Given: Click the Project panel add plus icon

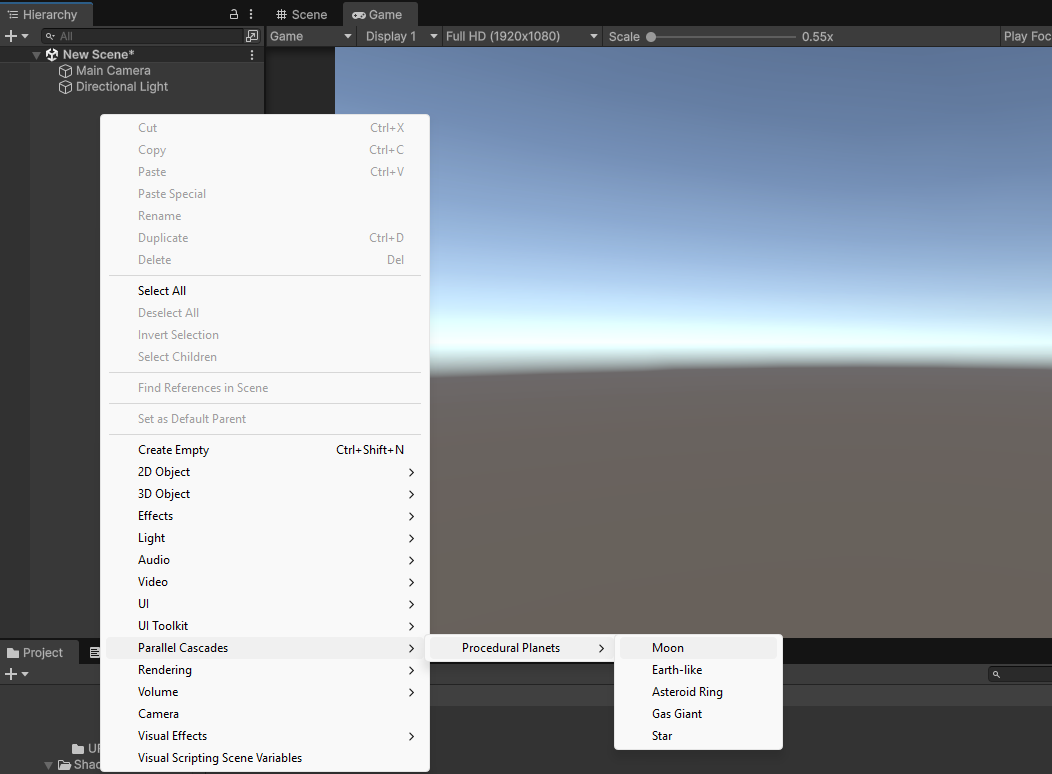Looking at the screenshot, I should (10, 674).
